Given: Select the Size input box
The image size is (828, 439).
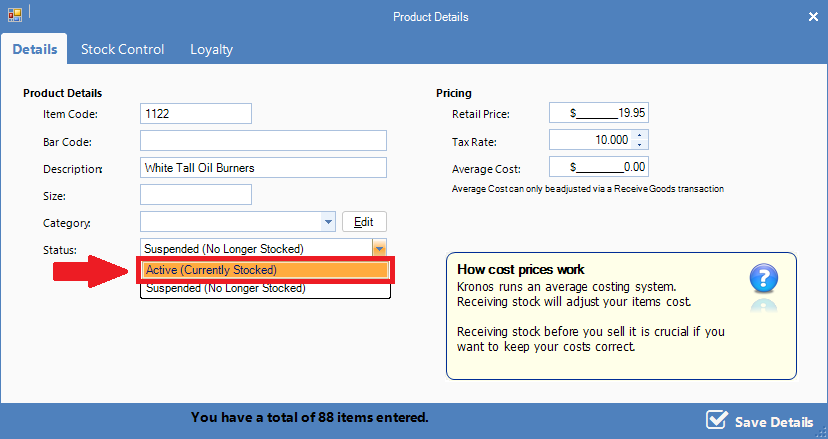Looking at the screenshot, I should pos(195,195).
